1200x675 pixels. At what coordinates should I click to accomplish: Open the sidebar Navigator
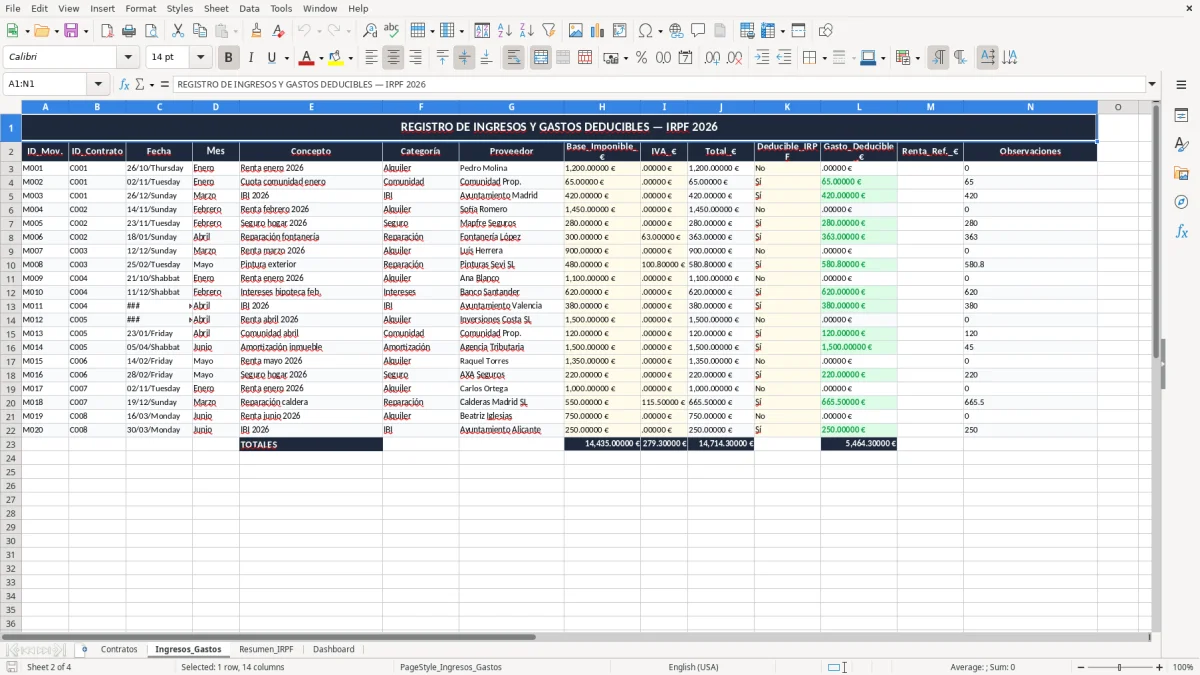[x=1181, y=203]
